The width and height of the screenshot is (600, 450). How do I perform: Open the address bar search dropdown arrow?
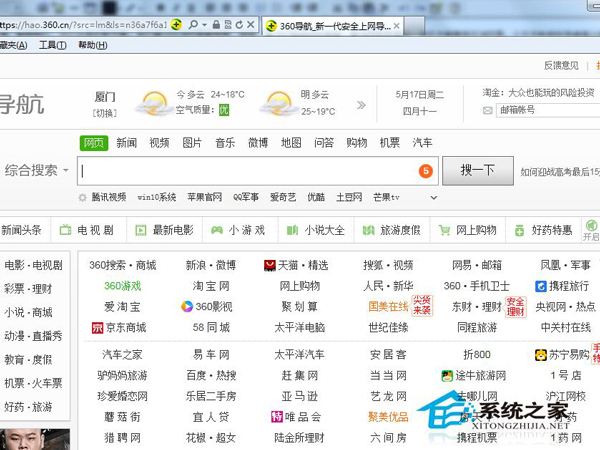click(204, 25)
